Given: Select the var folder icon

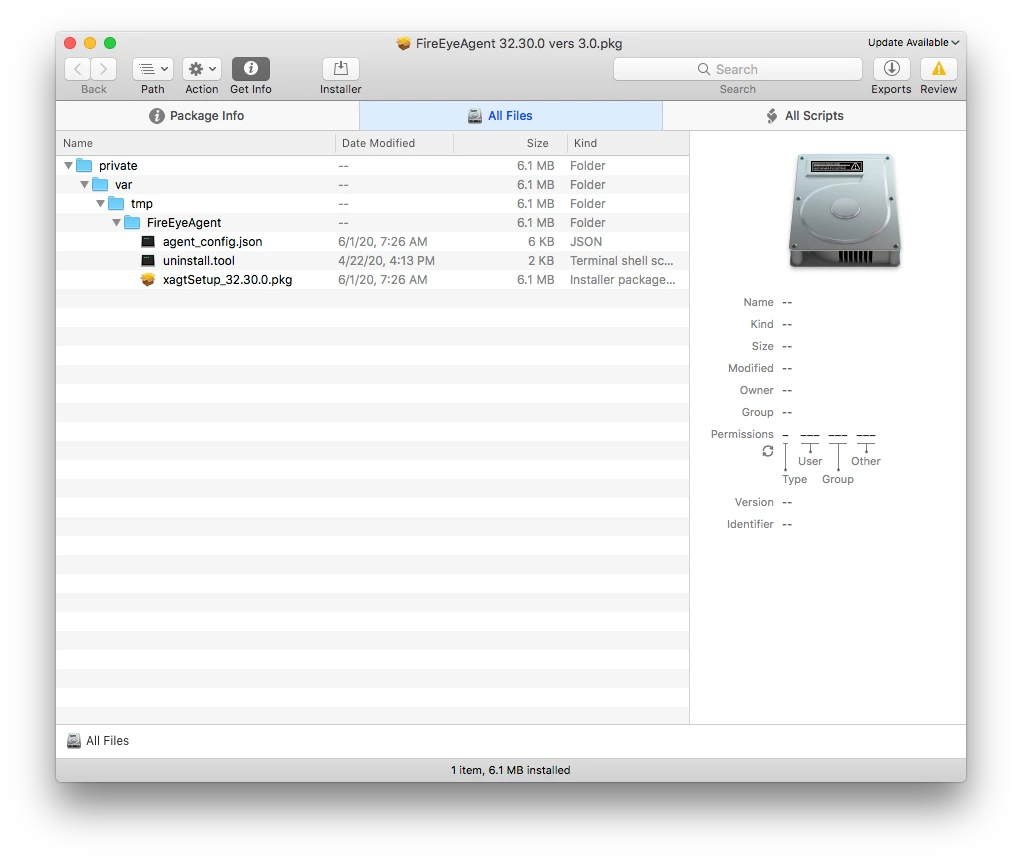Looking at the screenshot, I should (x=100, y=184).
